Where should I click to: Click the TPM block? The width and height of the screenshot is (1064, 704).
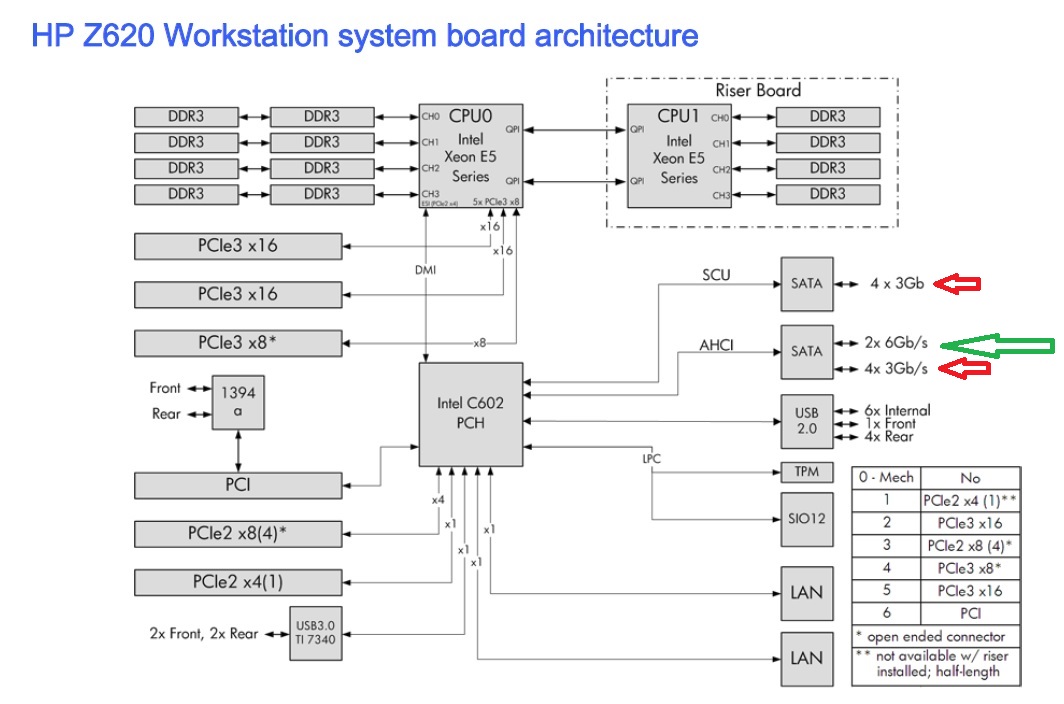pyautogui.click(x=807, y=472)
